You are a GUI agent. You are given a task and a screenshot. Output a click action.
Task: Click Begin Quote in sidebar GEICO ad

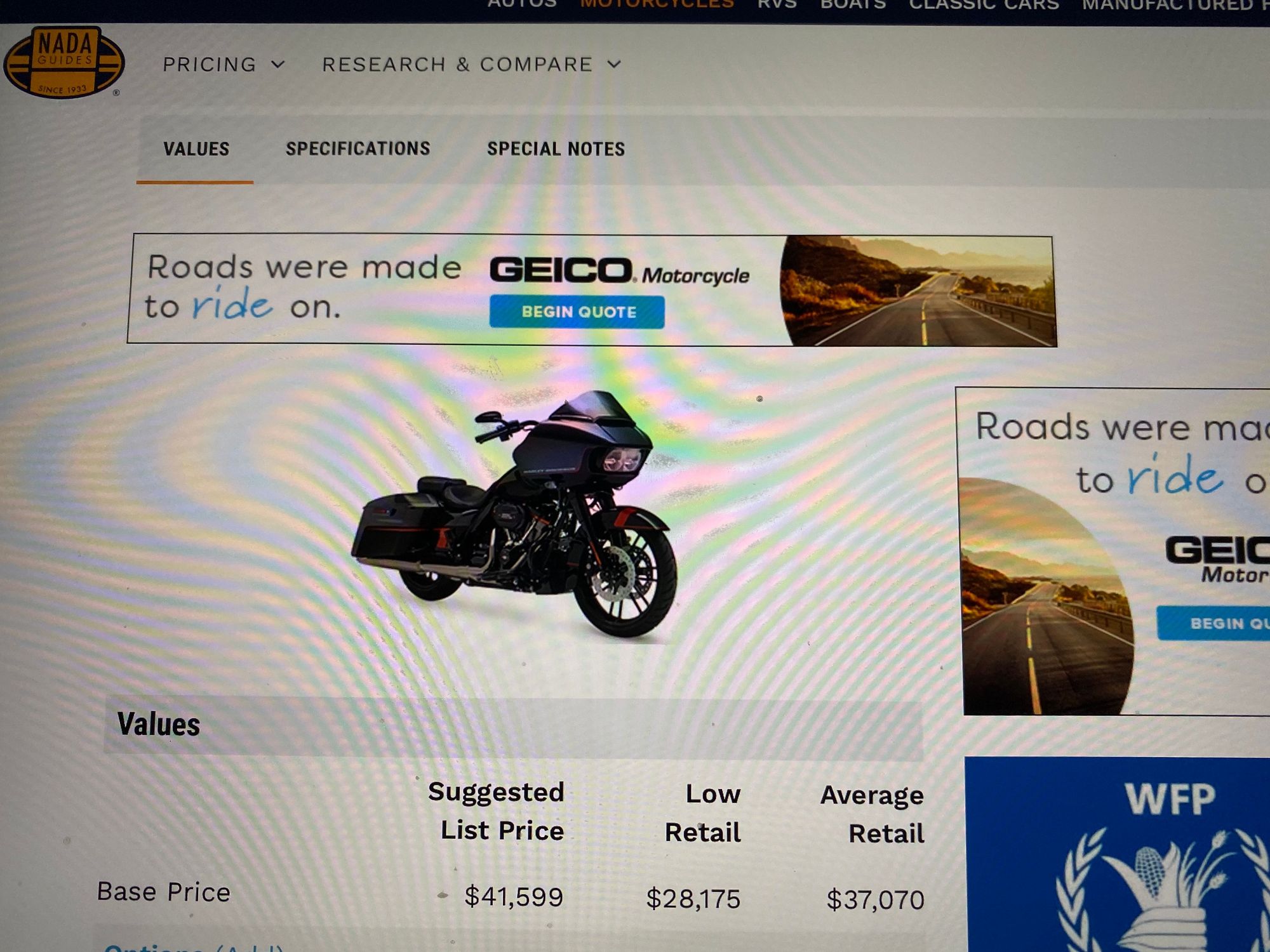[1213, 623]
